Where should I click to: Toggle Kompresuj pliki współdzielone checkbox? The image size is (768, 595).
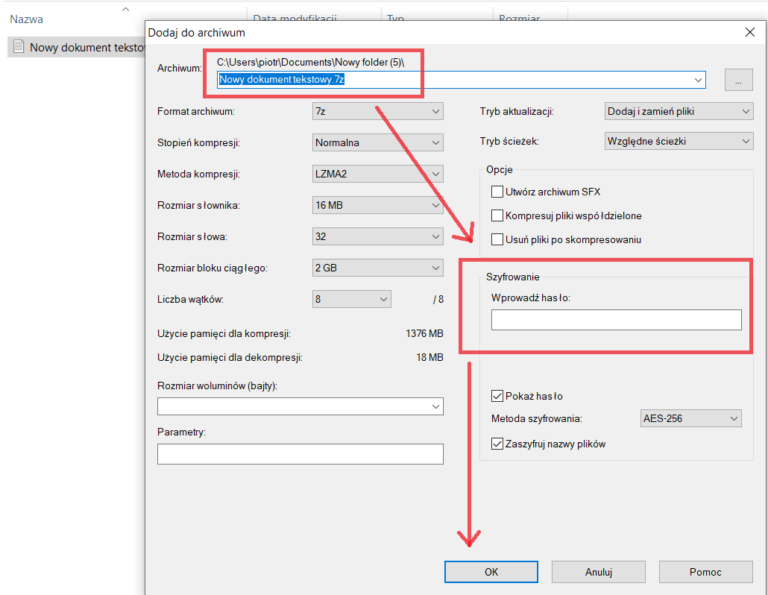pos(498,216)
